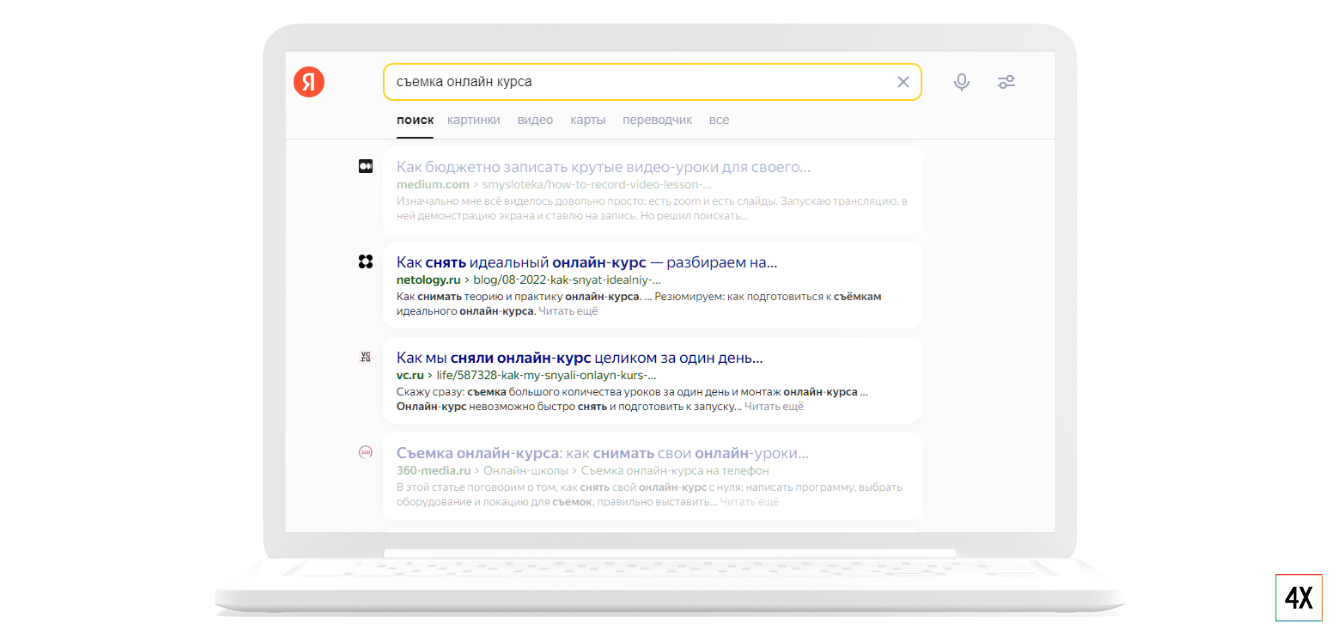Click the Medium favicon icon
This screenshot has width=1340, height=640.
[x=366, y=166]
